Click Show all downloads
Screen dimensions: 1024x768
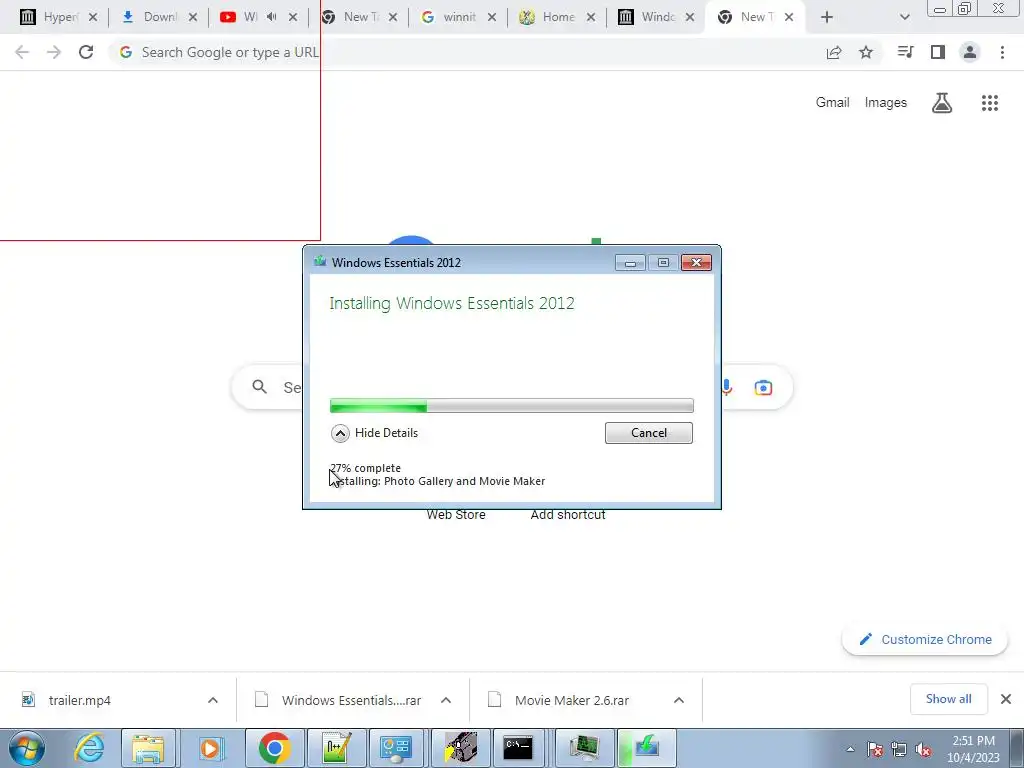948,699
